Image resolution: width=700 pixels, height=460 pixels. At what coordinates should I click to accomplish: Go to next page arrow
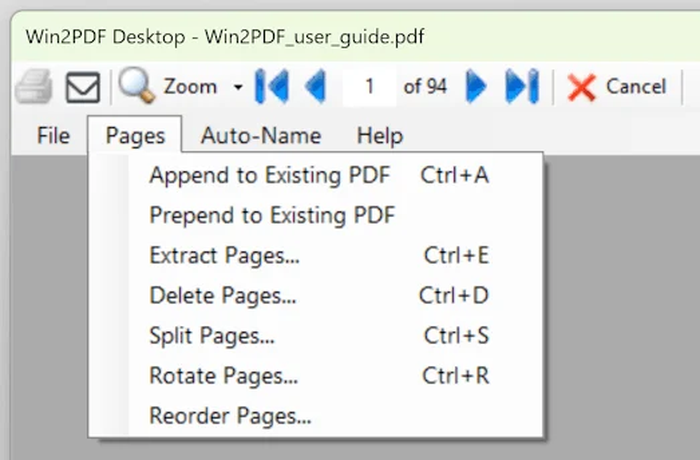click(x=475, y=86)
